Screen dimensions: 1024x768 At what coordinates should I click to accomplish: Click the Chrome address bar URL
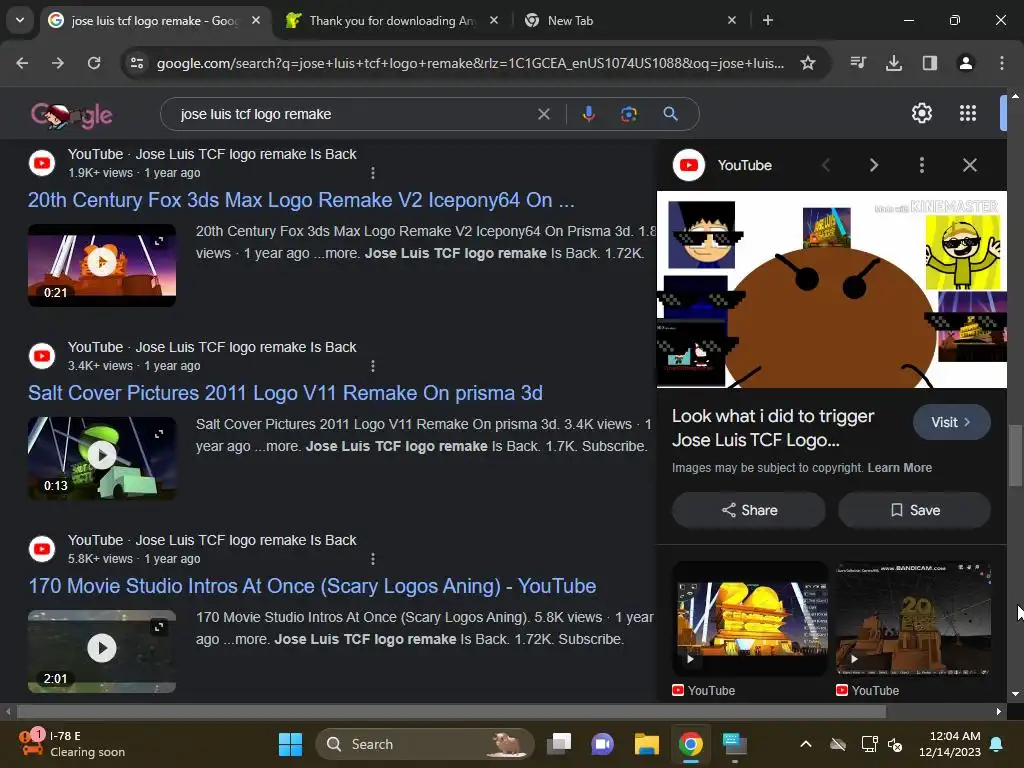(x=470, y=63)
